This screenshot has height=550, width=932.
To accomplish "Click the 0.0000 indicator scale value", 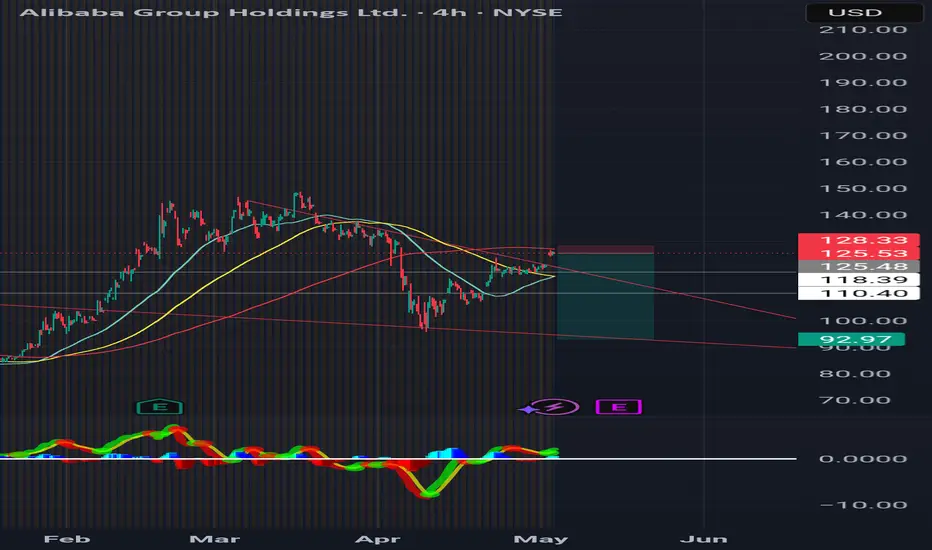I will click(863, 459).
